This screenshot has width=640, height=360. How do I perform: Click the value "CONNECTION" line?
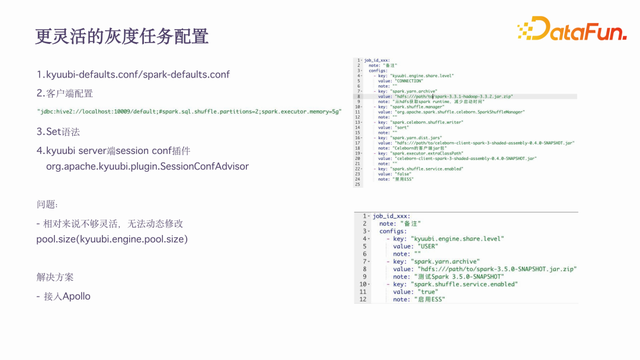pos(400,81)
